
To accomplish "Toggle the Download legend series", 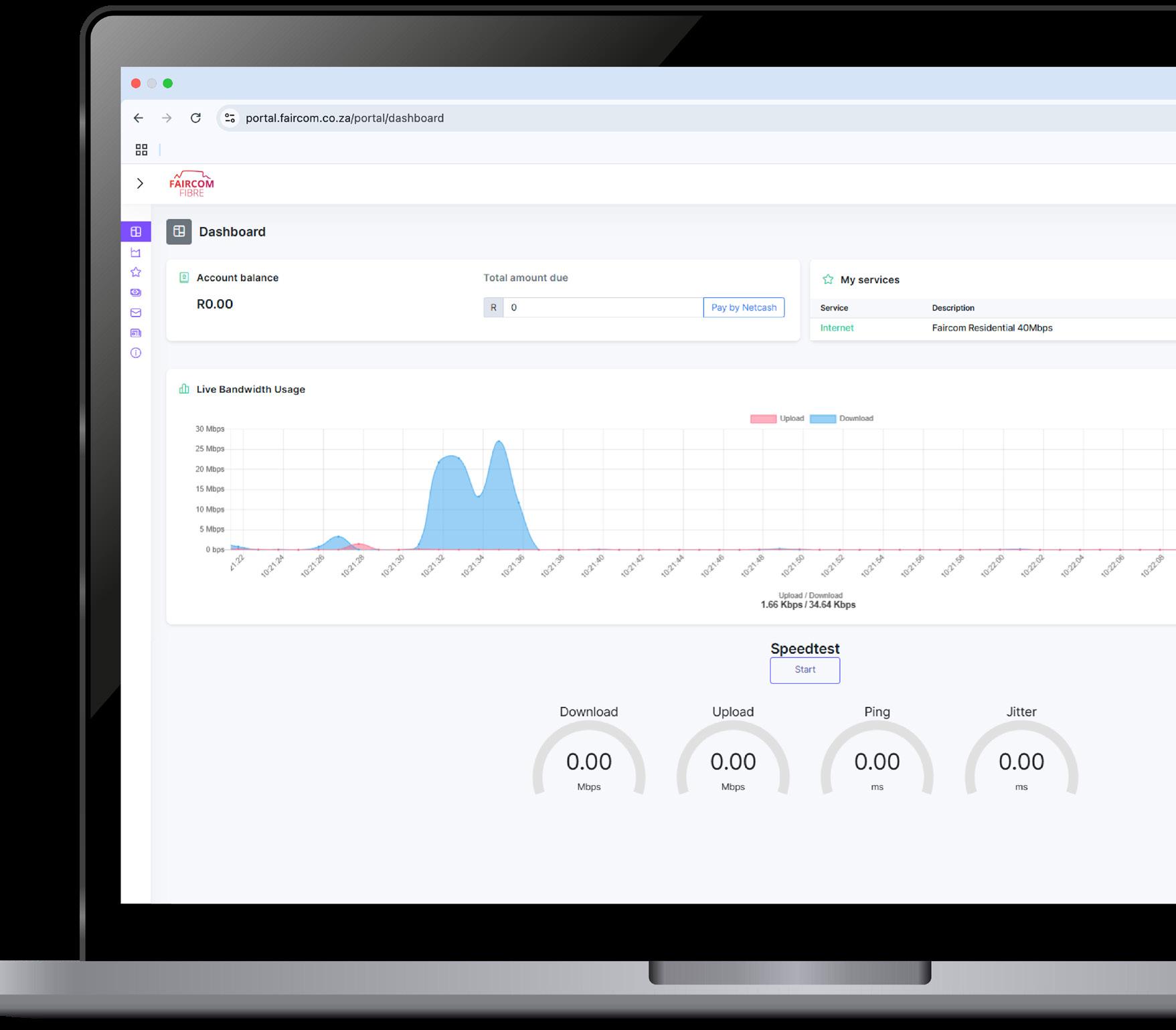I will coord(841,418).
